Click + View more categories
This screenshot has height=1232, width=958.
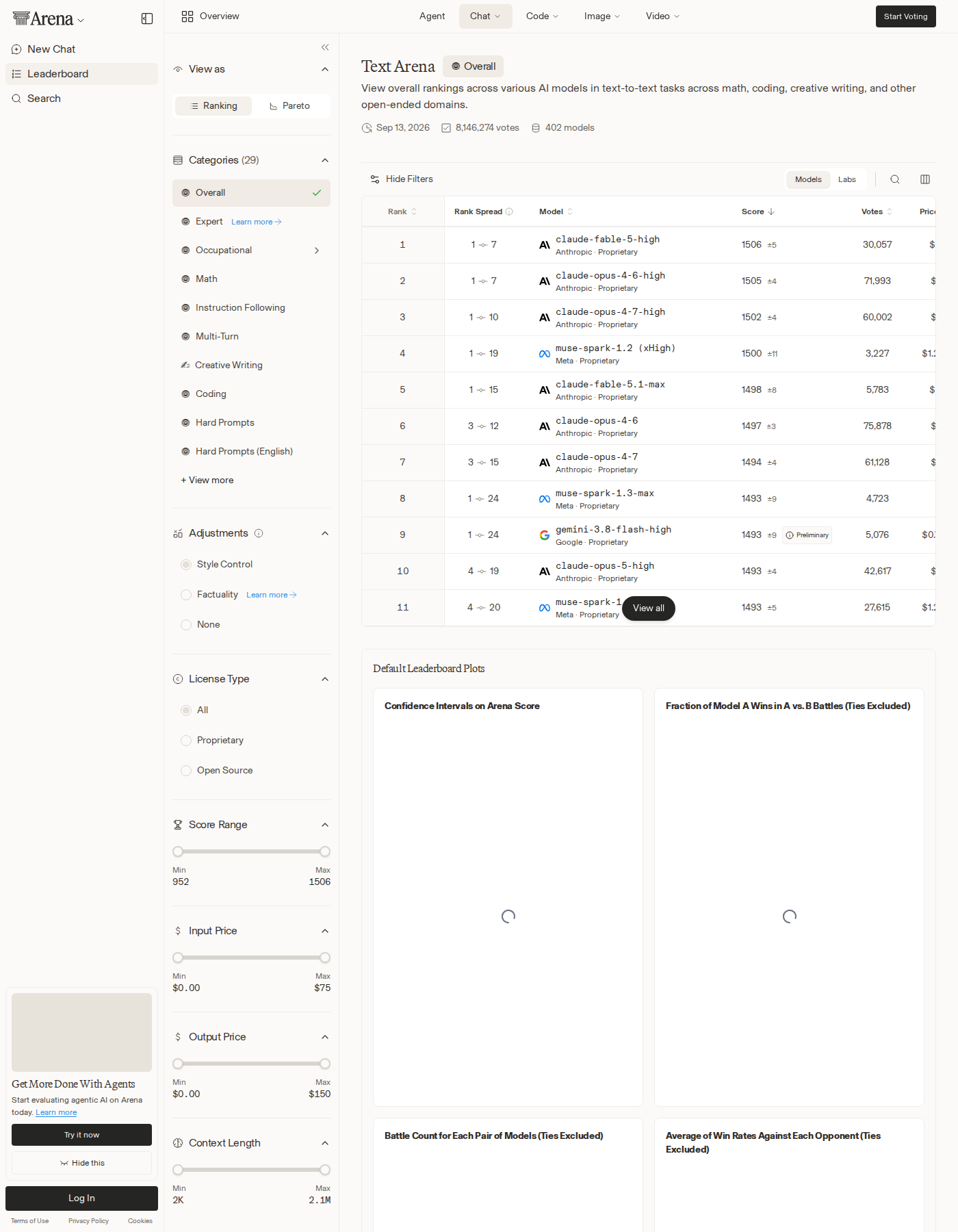tap(207, 480)
